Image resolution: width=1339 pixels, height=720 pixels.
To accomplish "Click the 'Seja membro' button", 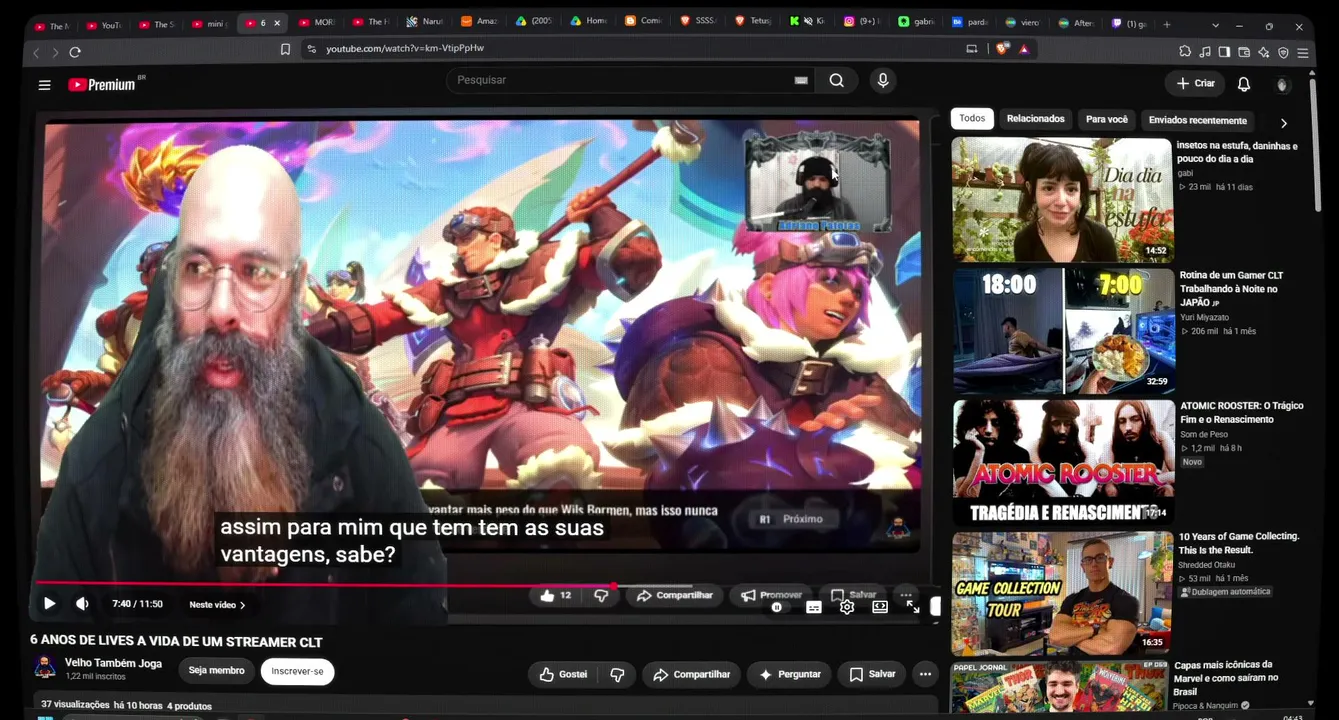I will coord(217,671).
